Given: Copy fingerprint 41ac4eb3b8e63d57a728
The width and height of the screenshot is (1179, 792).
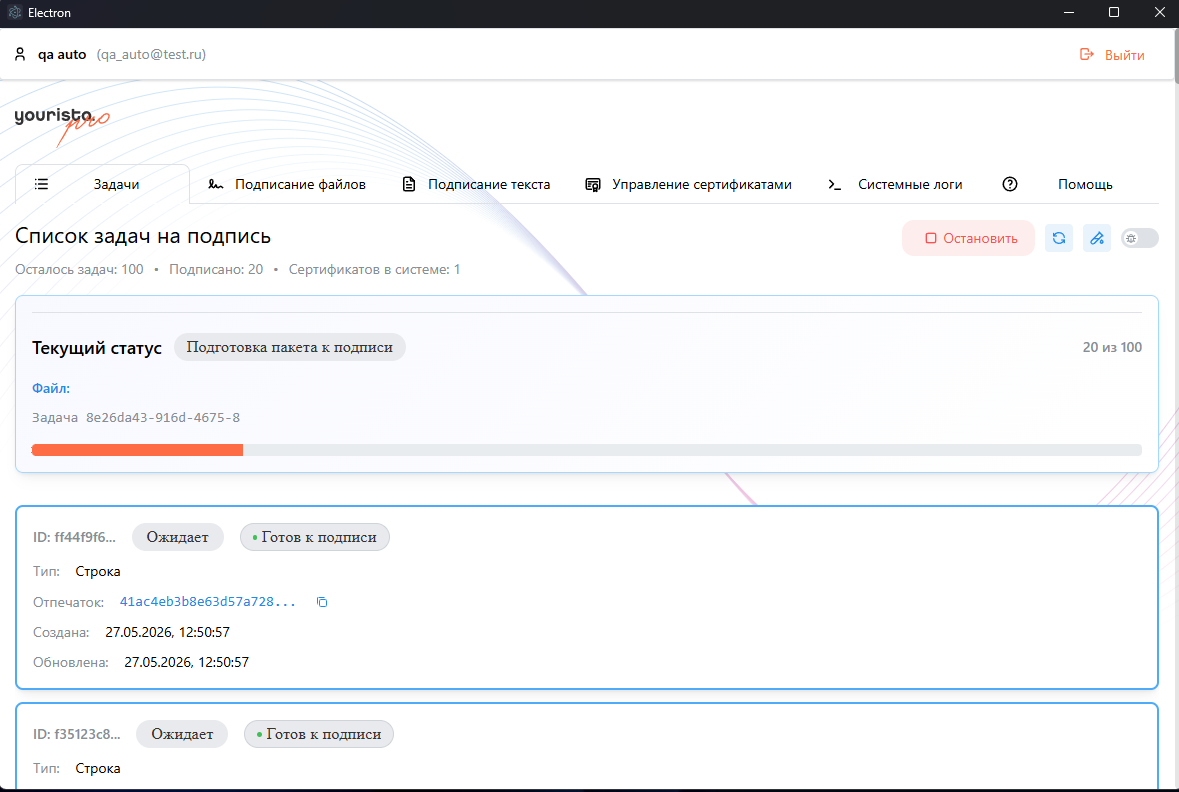Looking at the screenshot, I should (322, 602).
